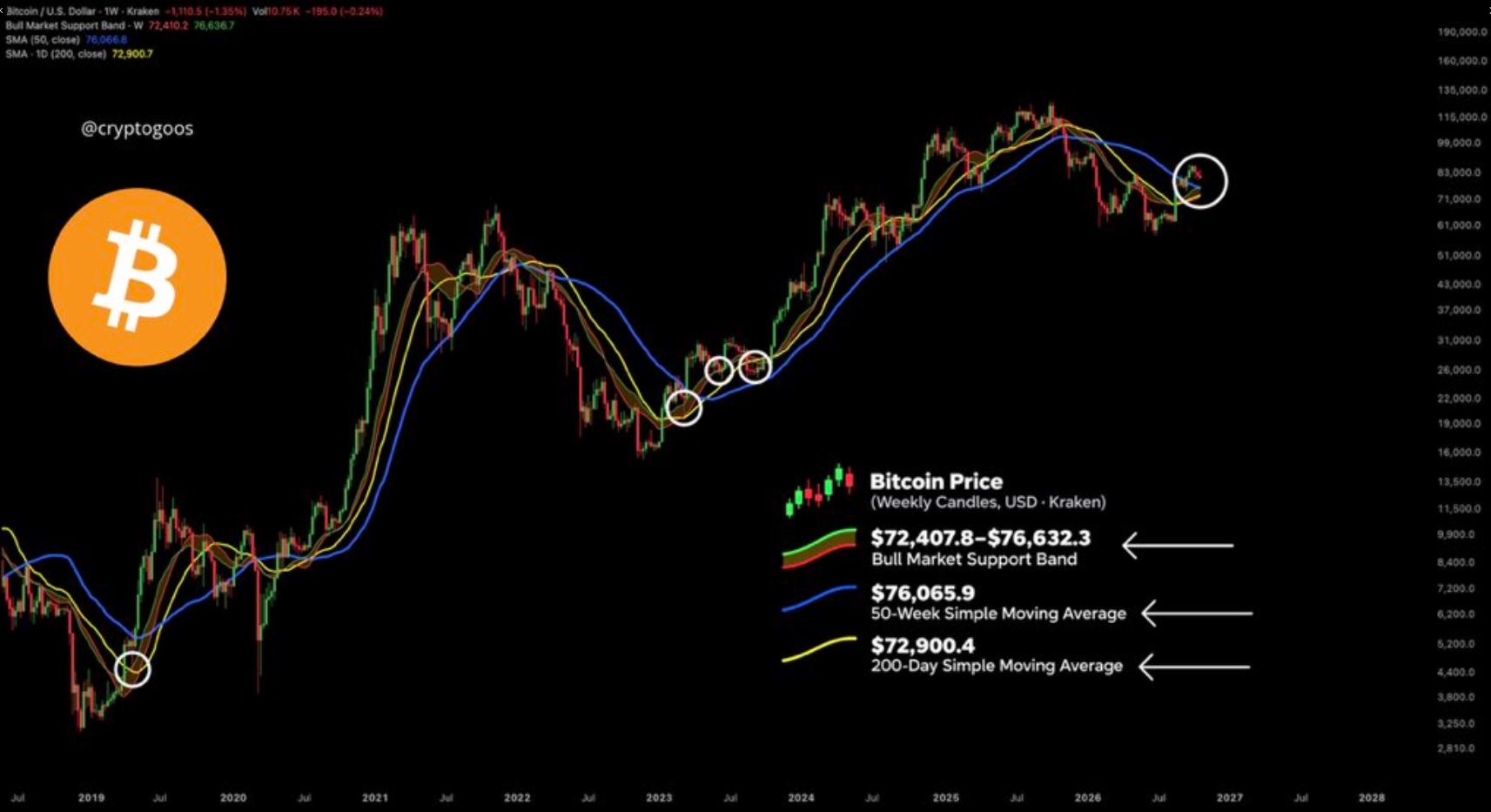Click the 43,000.0 price axis label
This screenshot has width=1491, height=812.
(1460, 285)
